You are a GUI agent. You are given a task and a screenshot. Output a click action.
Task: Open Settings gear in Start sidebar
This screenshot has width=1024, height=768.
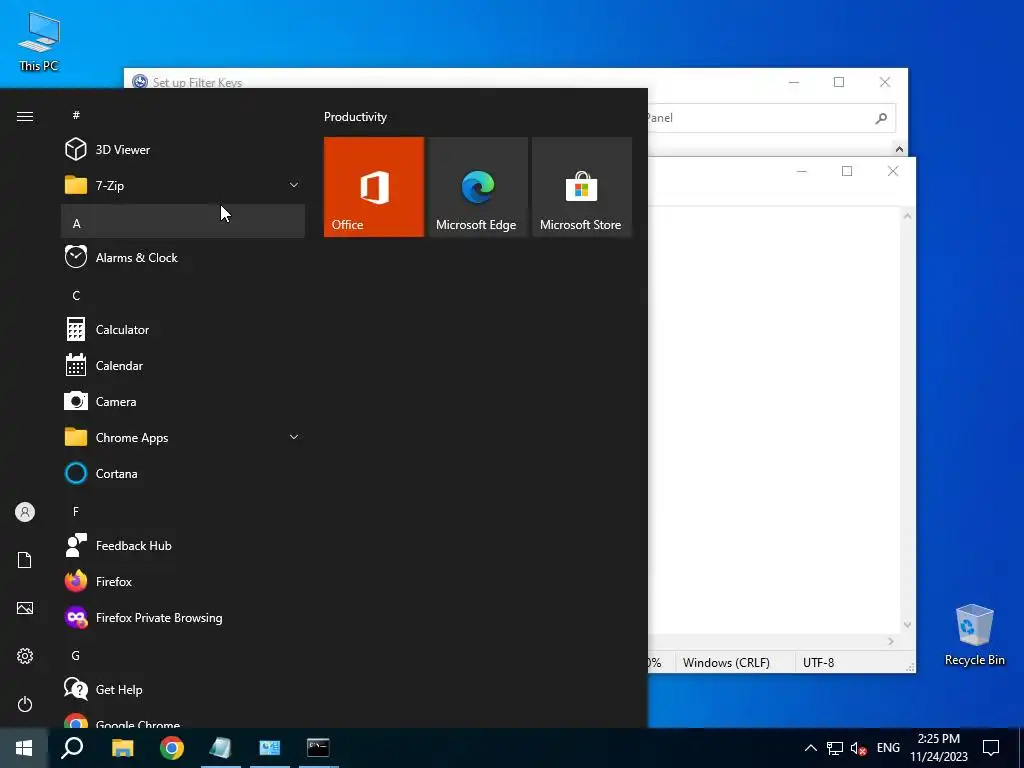pos(25,656)
